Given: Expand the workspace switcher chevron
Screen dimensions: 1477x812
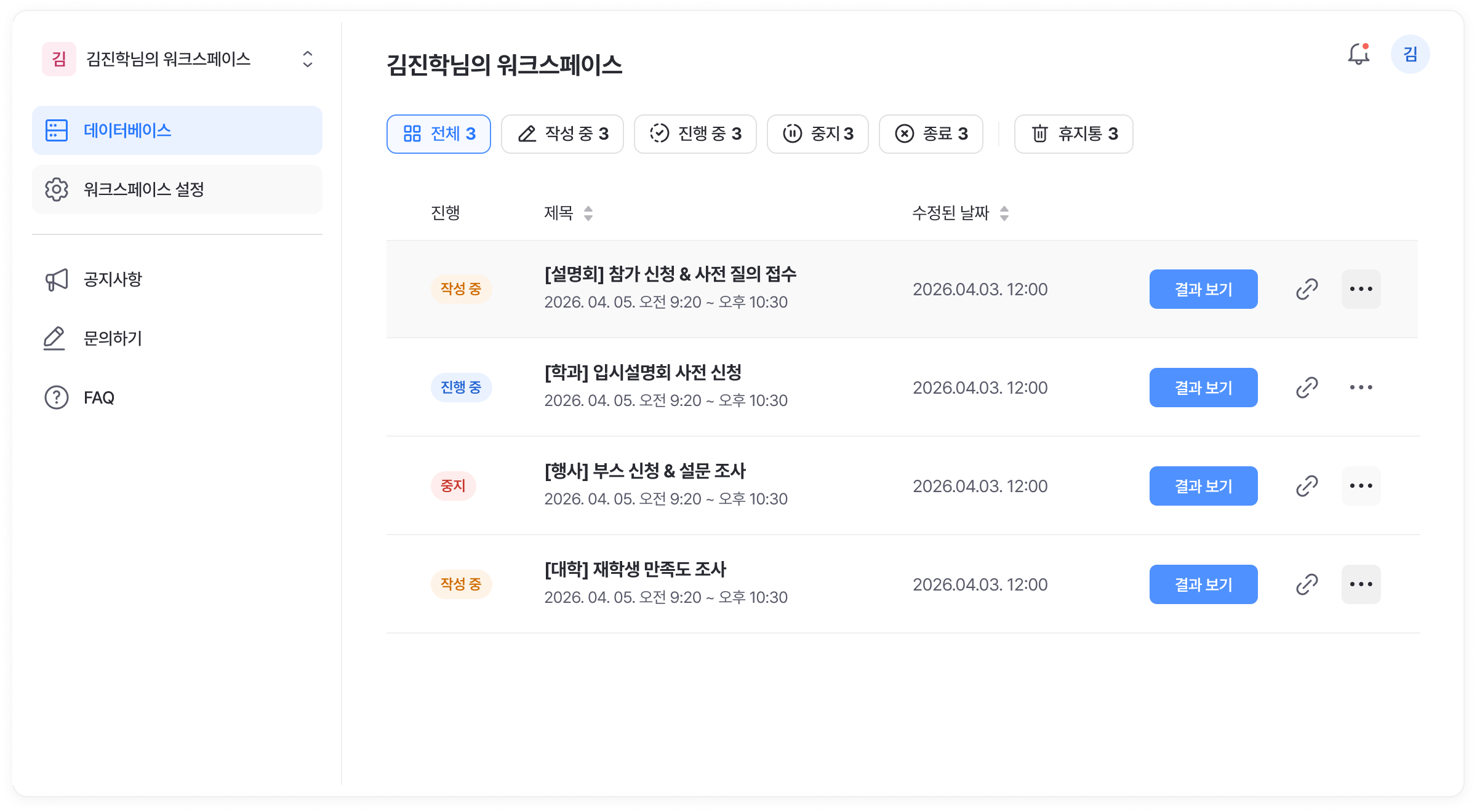Looking at the screenshot, I should point(308,59).
